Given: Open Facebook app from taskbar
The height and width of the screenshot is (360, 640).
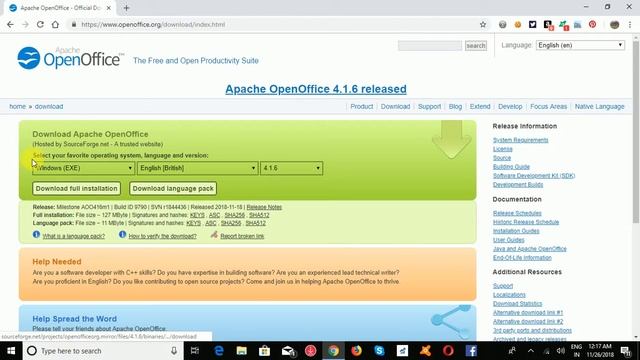Looking at the screenshot, I should pyautogui.click(x=471, y=351).
